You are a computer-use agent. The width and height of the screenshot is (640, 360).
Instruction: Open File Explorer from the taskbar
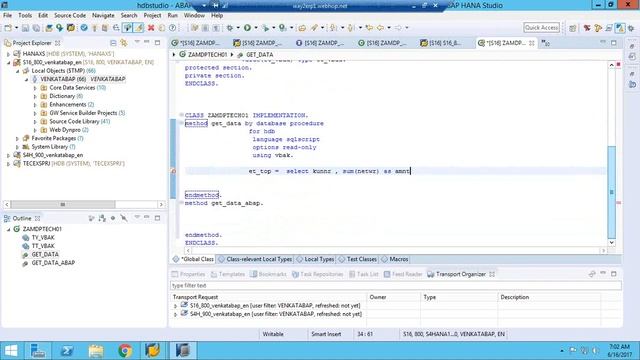(x=96, y=351)
